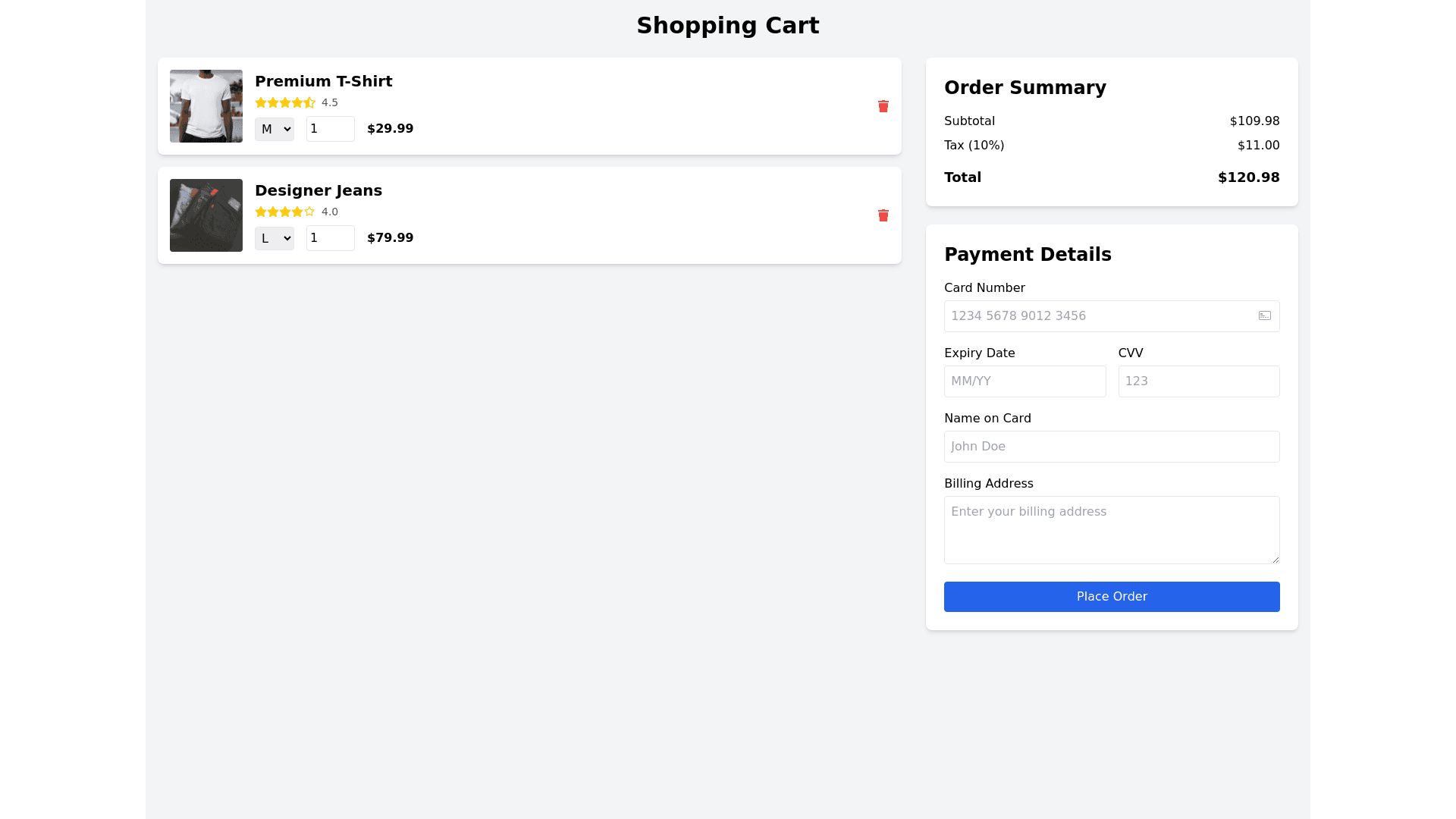Click the Premium T-Shirt product title
This screenshot has width=1456, height=819.
pyautogui.click(x=323, y=81)
